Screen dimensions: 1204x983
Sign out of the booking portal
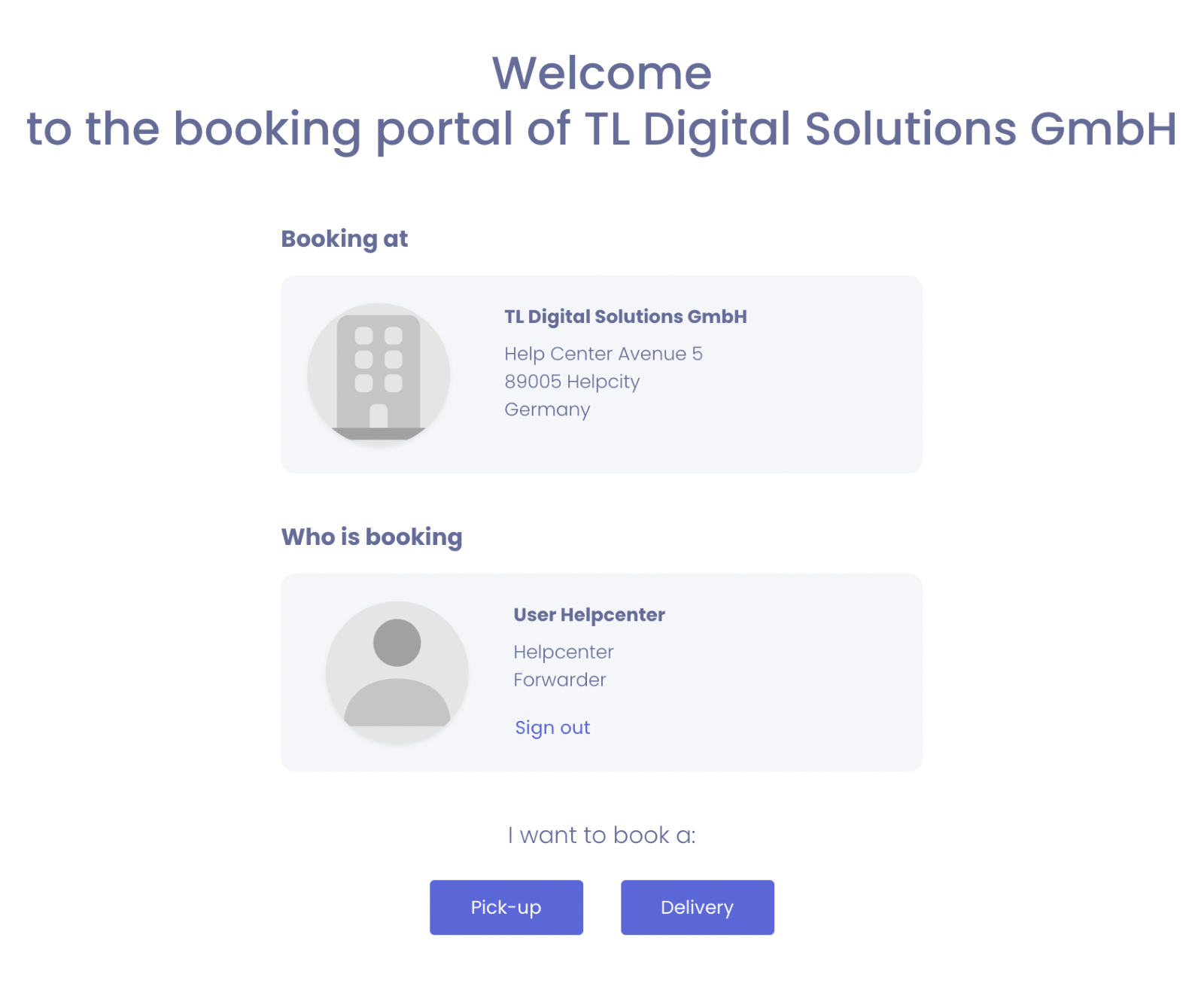pos(552,727)
